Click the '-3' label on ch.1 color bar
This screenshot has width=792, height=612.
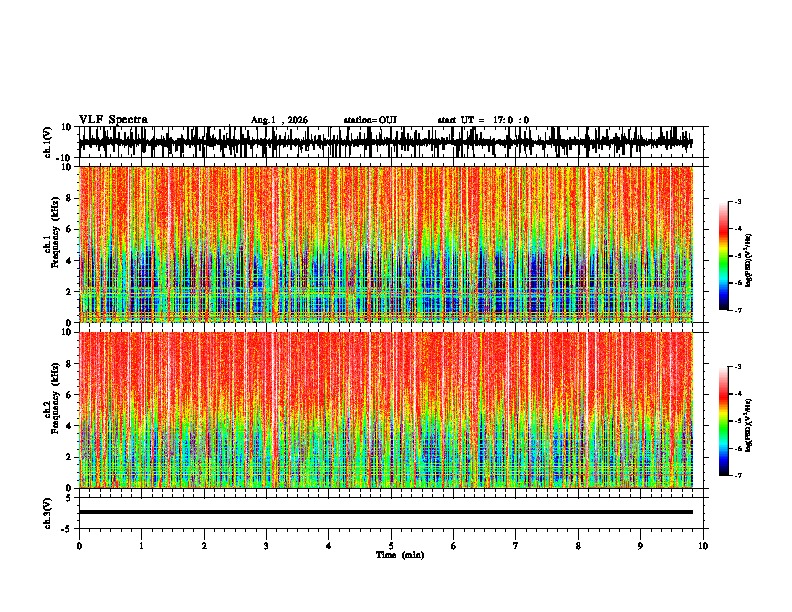pos(738,202)
